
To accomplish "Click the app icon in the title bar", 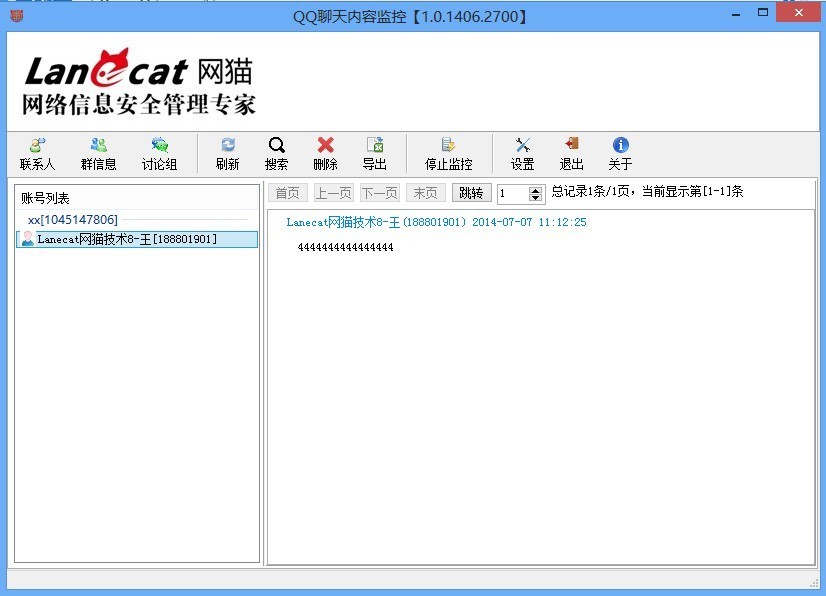I will (x=17, y=16).
